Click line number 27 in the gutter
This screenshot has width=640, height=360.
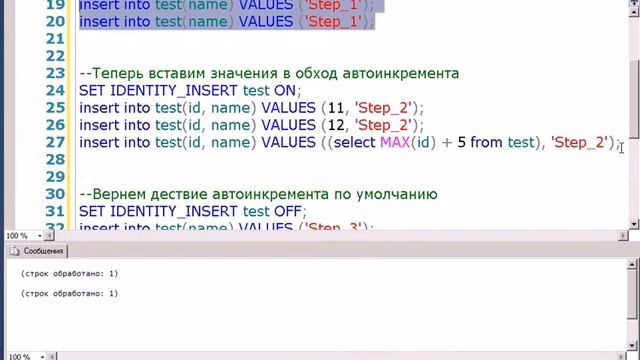(56, 142)
